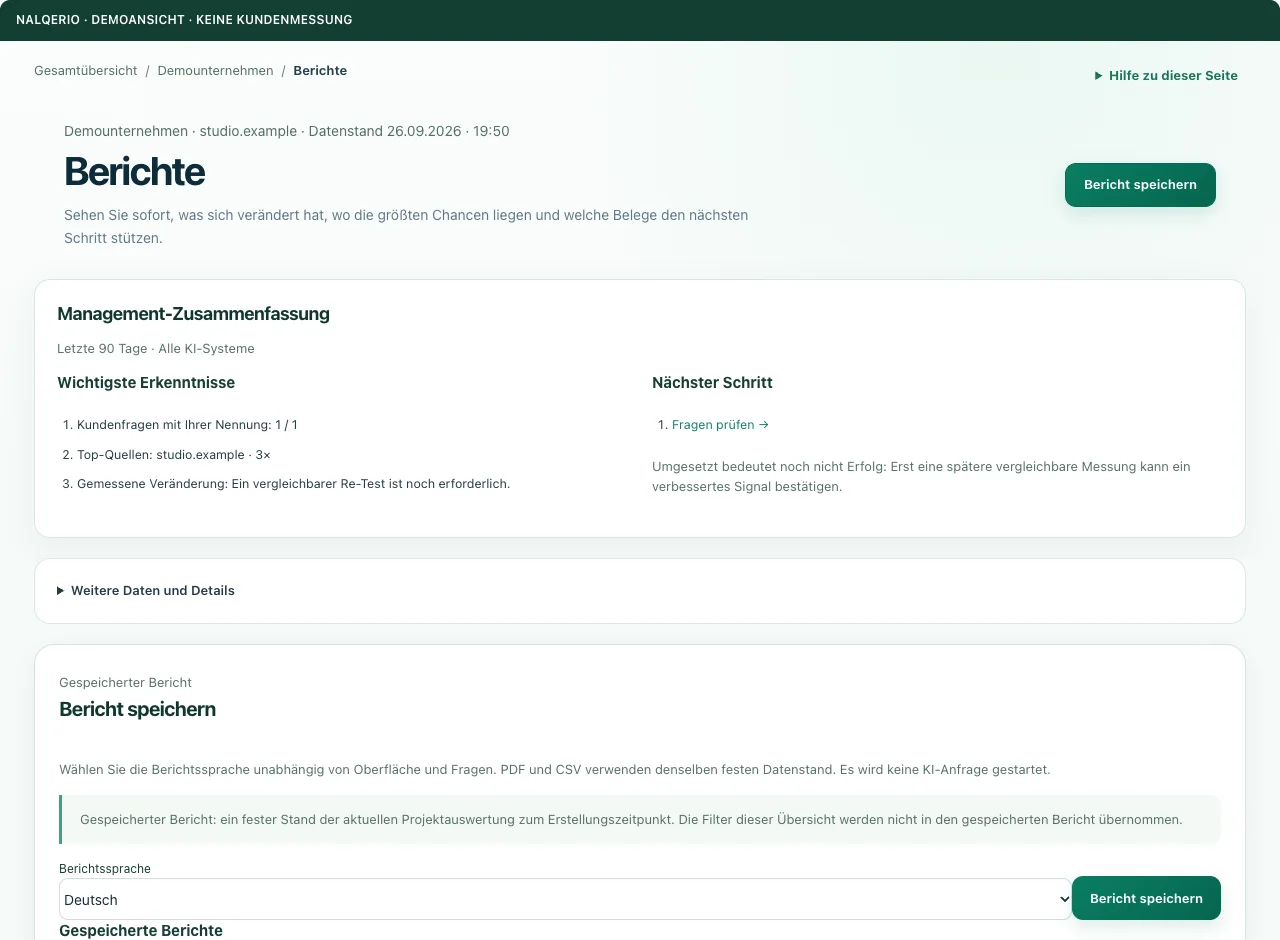Select the current 'Berichte' breadcrumb item
The width and height of the screenshot is (1280, 940).
pos(320,71)
